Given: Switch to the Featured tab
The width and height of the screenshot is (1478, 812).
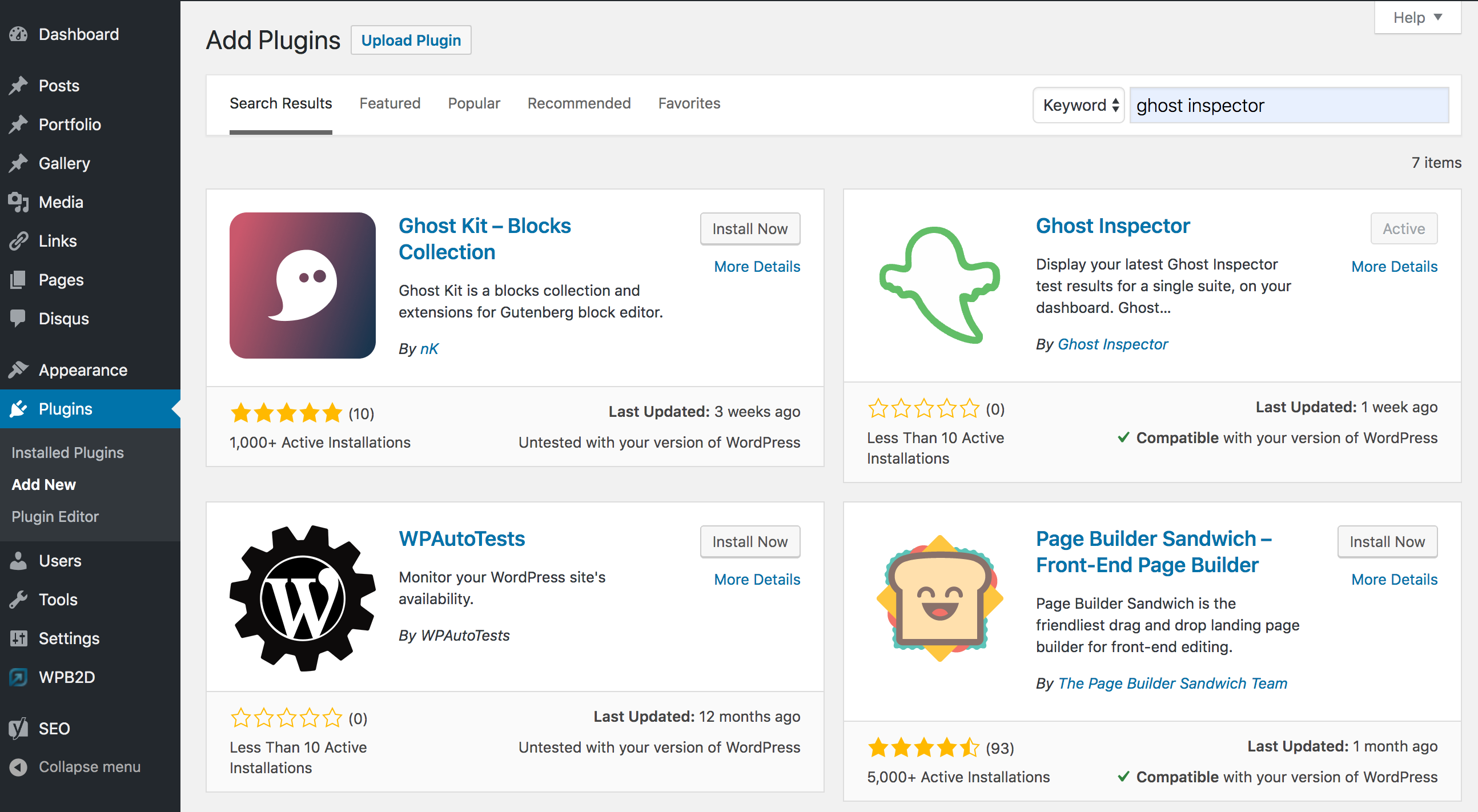Looking at the screenshot, I should tap(390, 104).
